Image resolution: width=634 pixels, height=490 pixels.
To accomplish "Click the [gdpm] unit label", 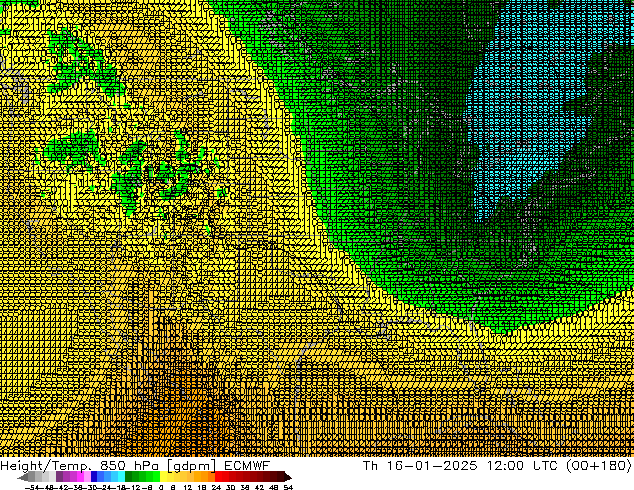I will click(192, 466).
